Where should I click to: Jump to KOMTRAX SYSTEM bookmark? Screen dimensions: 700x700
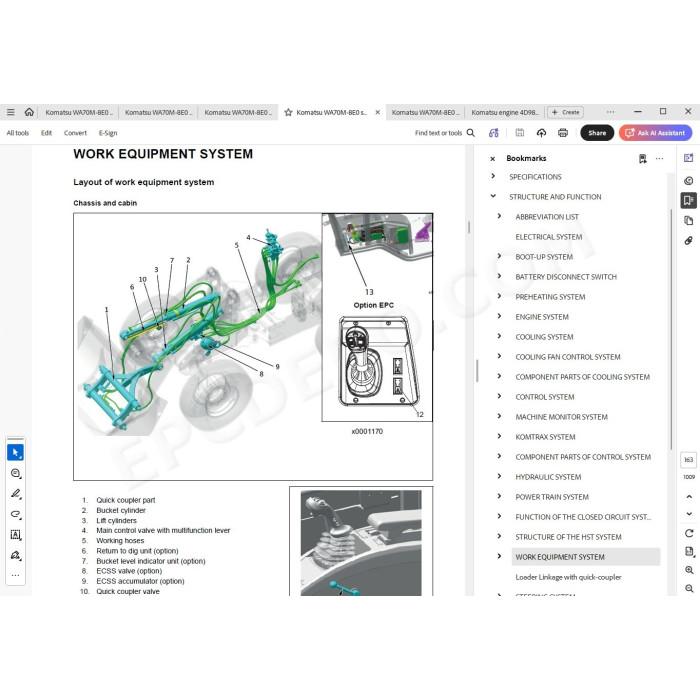click(545, 437)
